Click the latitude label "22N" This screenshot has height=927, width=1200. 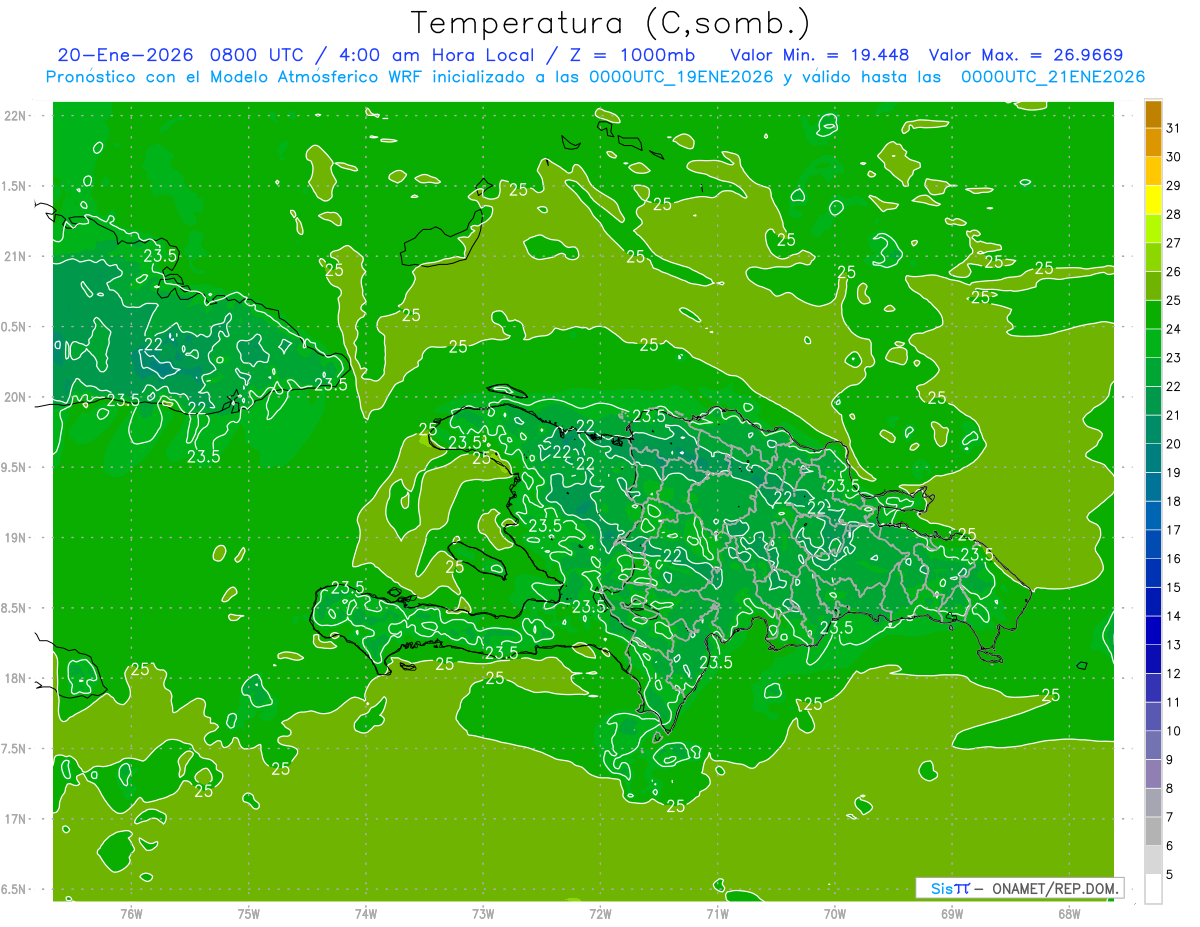click(x=17, y=115)
